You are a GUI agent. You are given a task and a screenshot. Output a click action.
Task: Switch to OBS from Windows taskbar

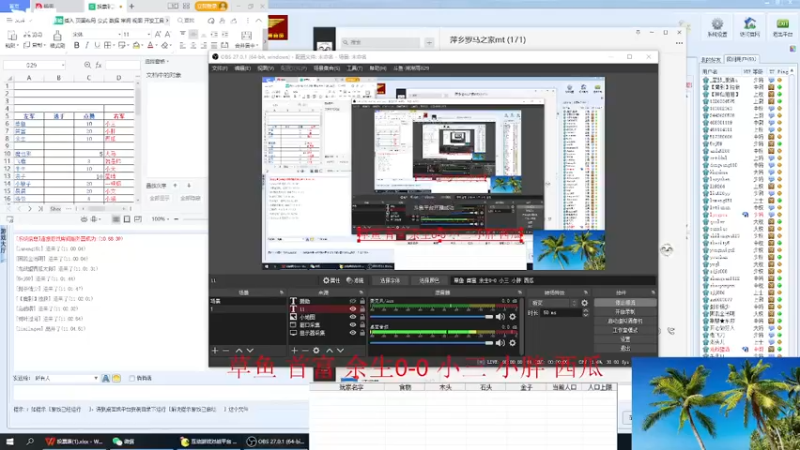click(276, 441)
